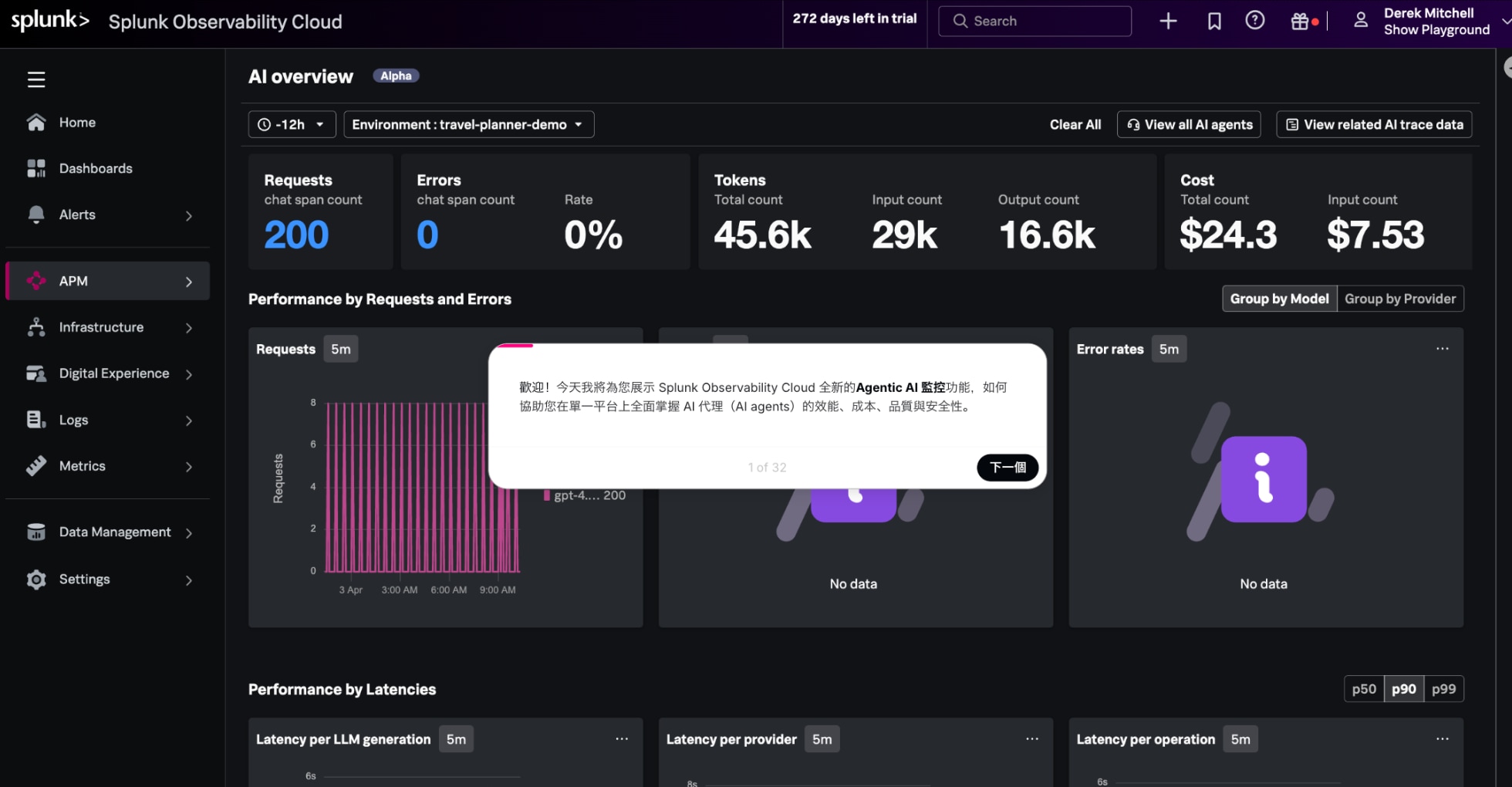Select Group by Model toggle
The image size is (1512, 787).
[1279, 299]
